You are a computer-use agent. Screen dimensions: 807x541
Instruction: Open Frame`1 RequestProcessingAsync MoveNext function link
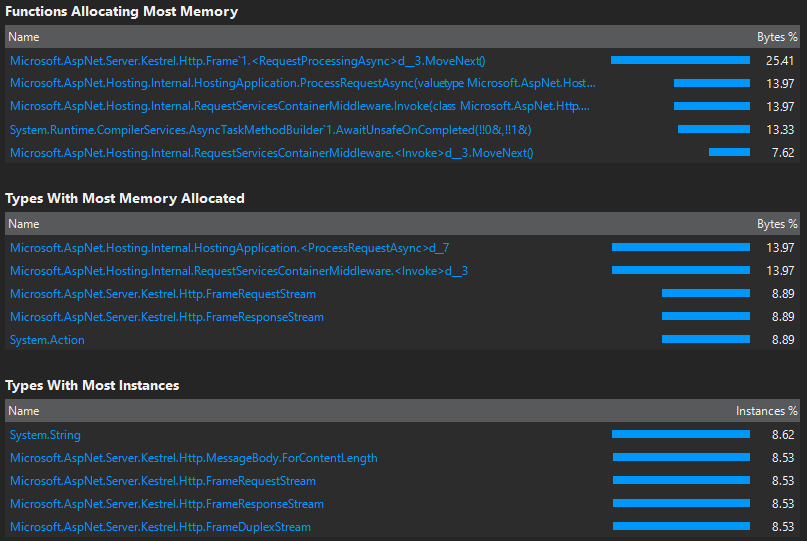248,61
